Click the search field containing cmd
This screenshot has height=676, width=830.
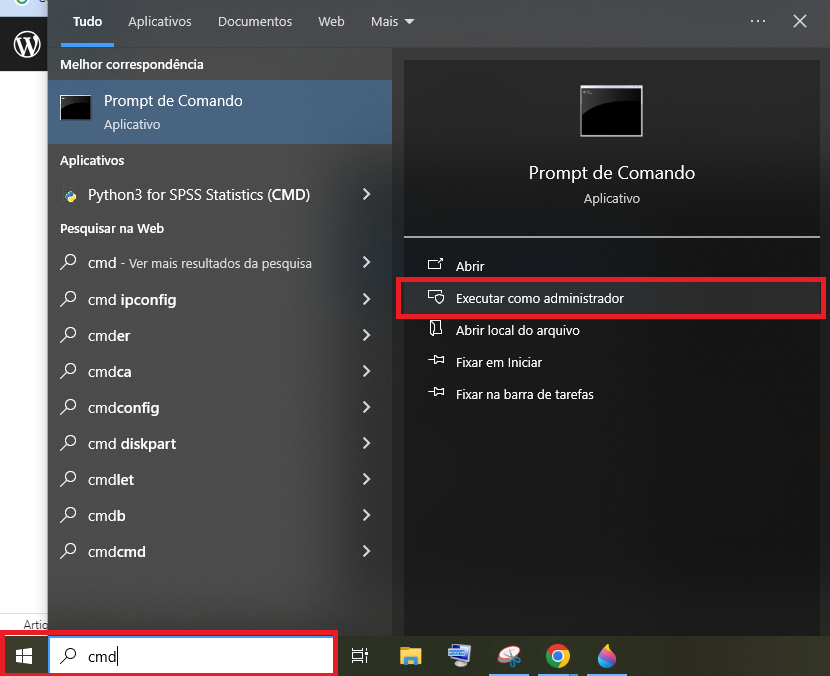(192, 656)
